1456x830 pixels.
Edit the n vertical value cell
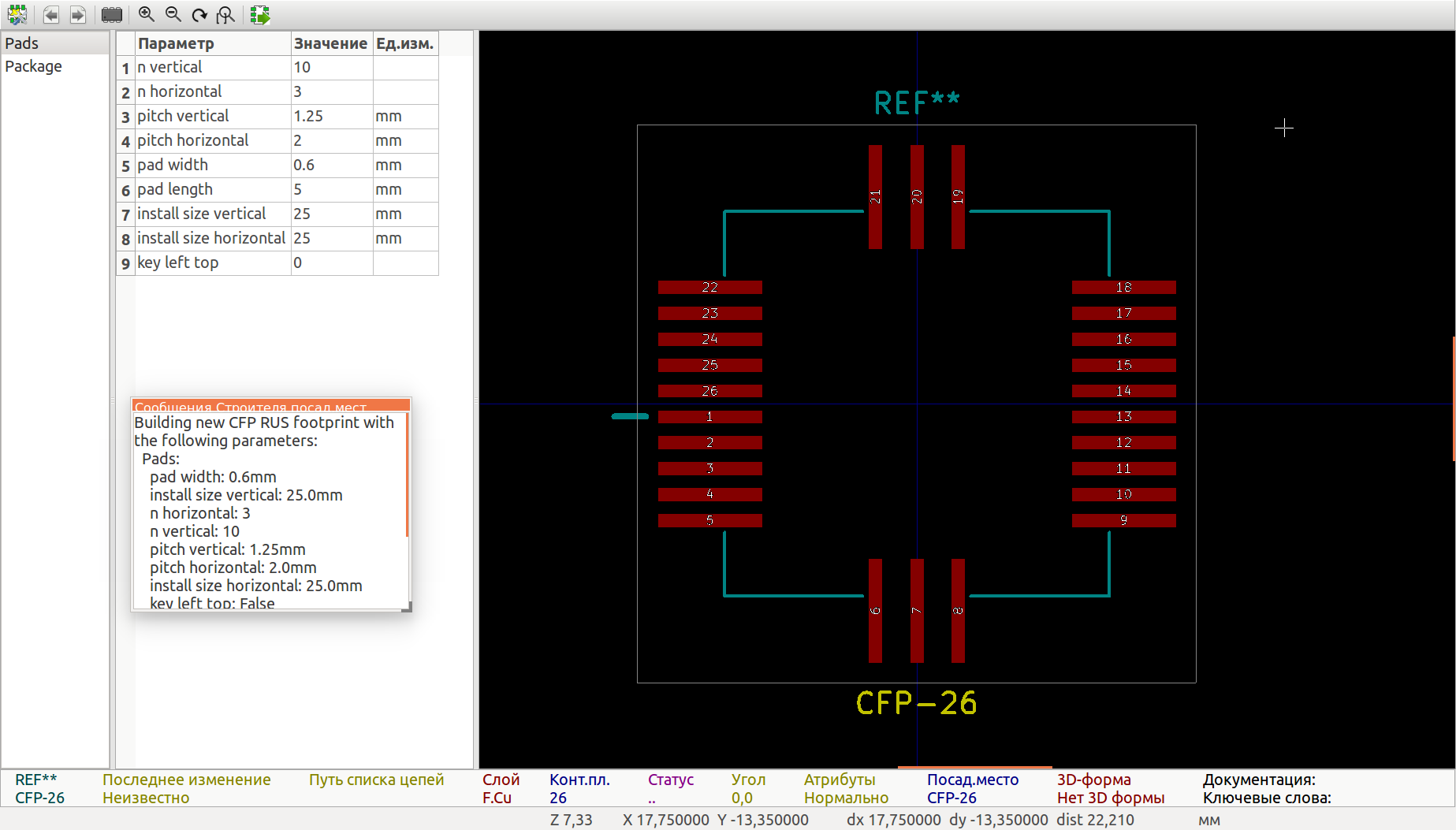(x=331, y=68)
